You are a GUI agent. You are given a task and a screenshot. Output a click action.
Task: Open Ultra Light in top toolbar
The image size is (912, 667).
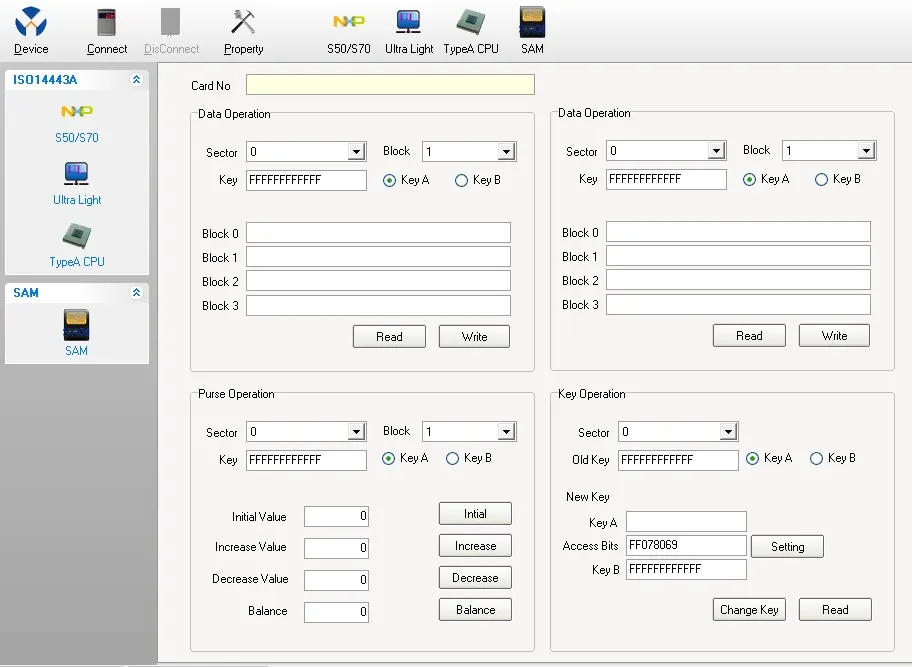click(409, 30)
